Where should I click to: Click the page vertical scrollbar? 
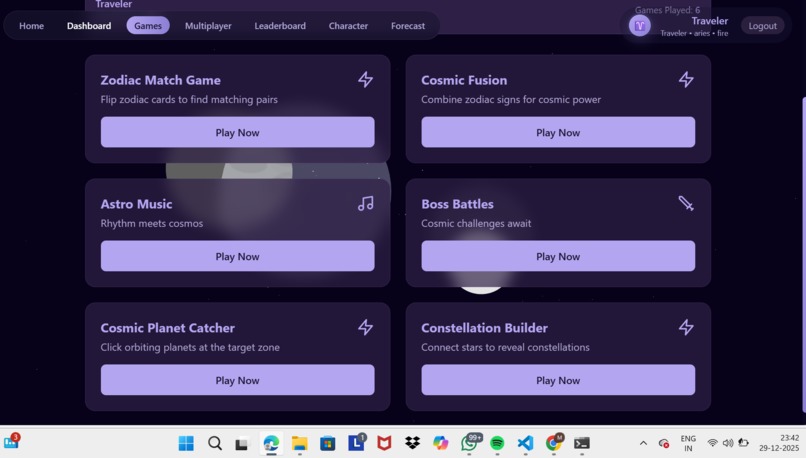pos(803,254)
